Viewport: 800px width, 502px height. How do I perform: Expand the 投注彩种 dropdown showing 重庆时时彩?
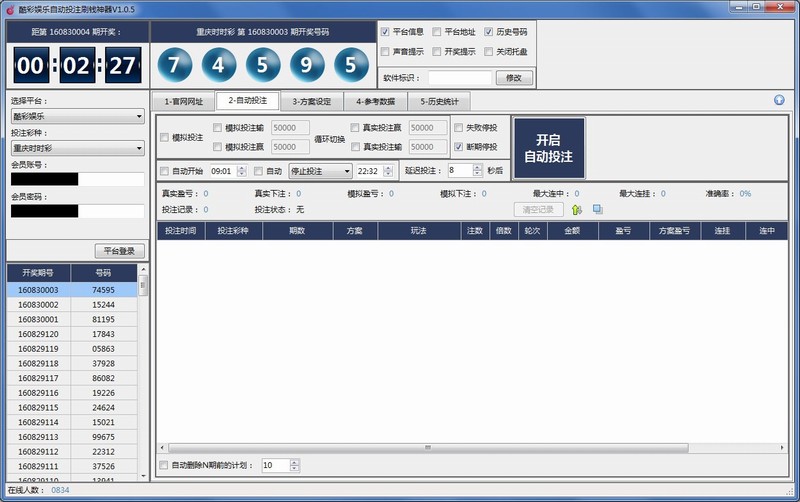[77, 148]
